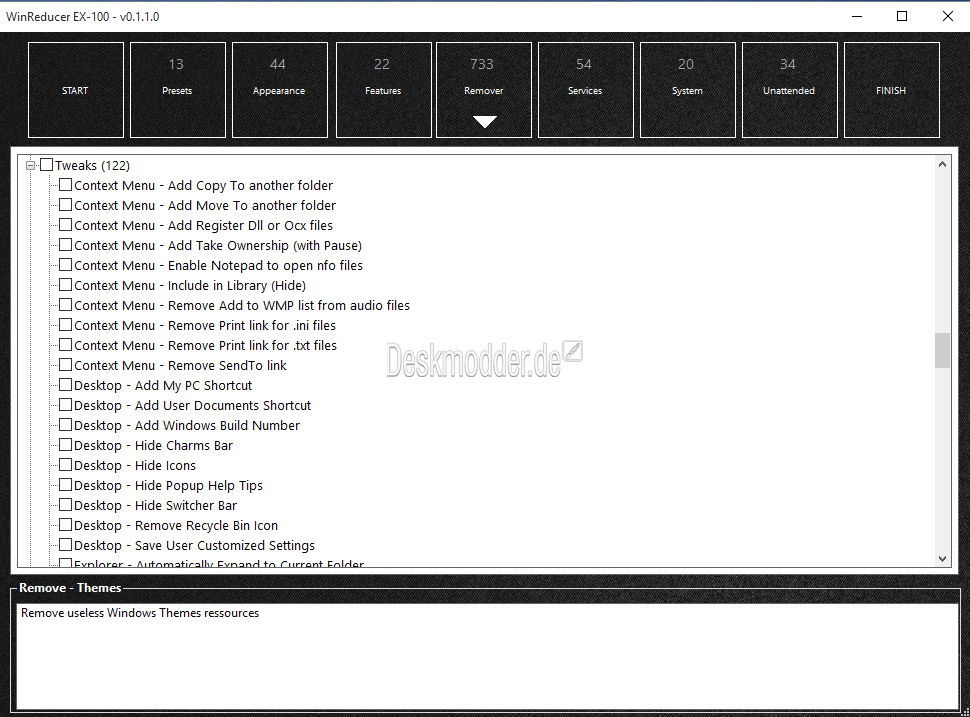Image resolution: width=970 pixels, height=717 pixels.
Task: Enable Remove Add to WMP list checkbox
Action: point(66,305)
